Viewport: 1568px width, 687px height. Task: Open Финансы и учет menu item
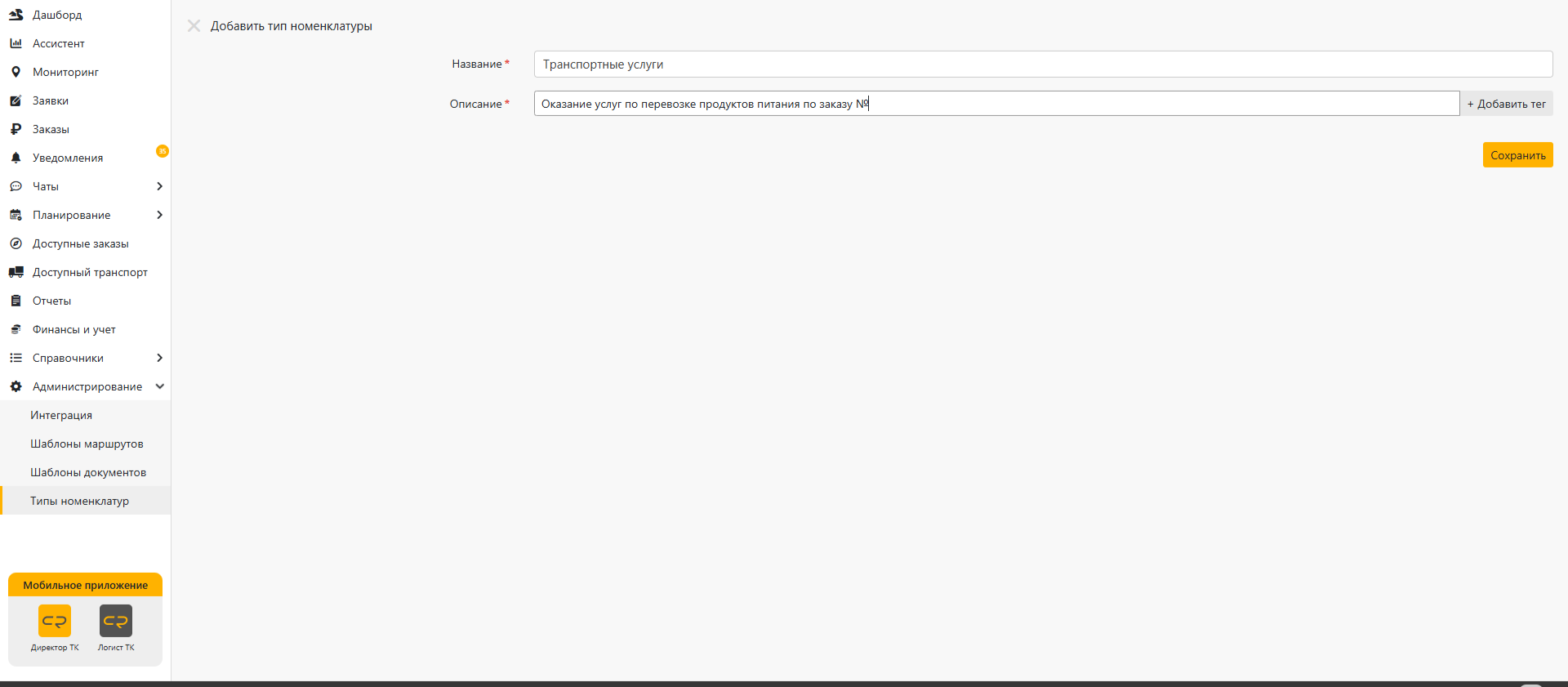[x=85, y=329]
